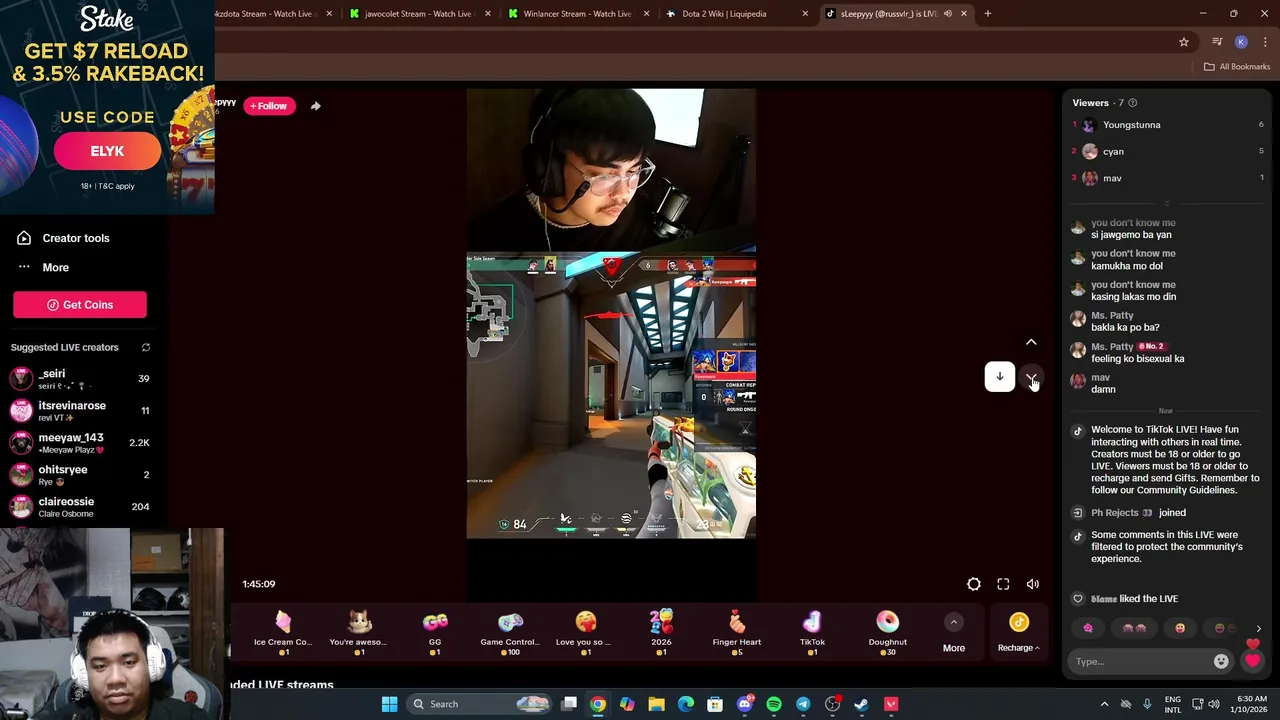Open itsrevinarose suggested live creator

tap(80, 411)
